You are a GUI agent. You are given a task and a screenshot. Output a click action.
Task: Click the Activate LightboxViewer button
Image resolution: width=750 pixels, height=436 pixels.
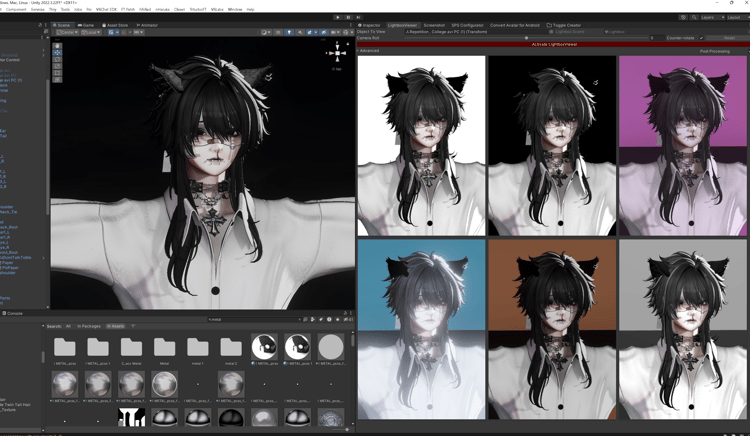point(553,44)
